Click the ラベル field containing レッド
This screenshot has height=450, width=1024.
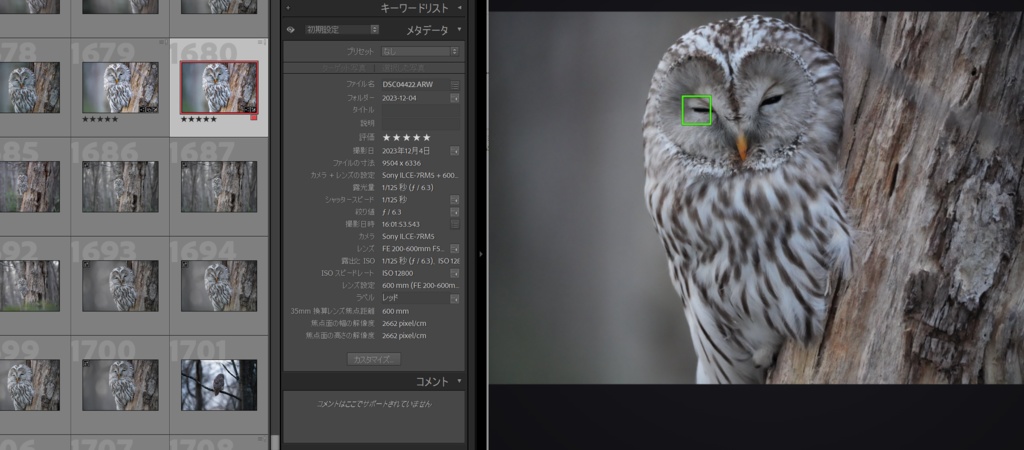click(x=415, y=298)
